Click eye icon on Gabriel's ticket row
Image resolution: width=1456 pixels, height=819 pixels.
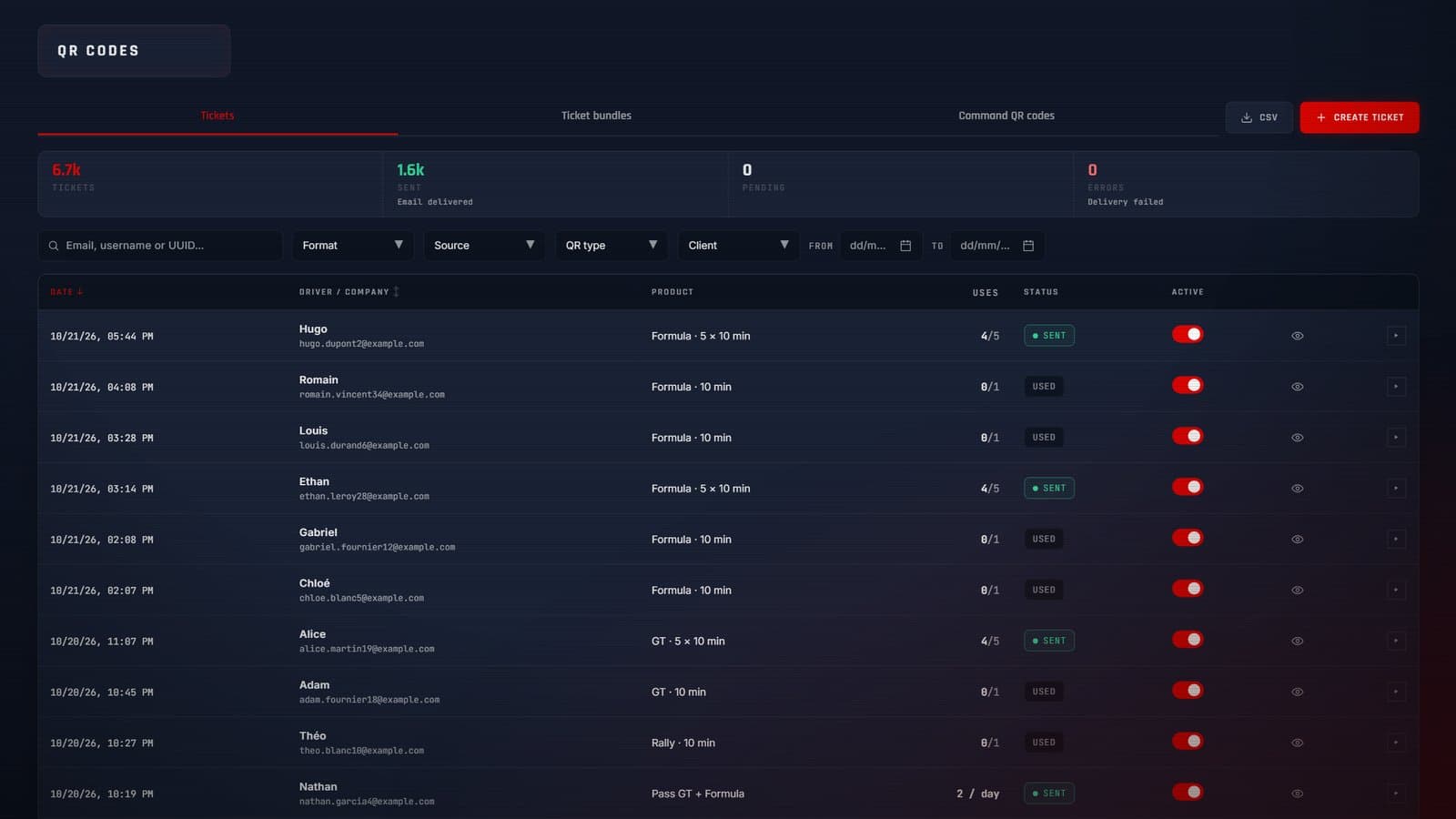click(1298, 540)
